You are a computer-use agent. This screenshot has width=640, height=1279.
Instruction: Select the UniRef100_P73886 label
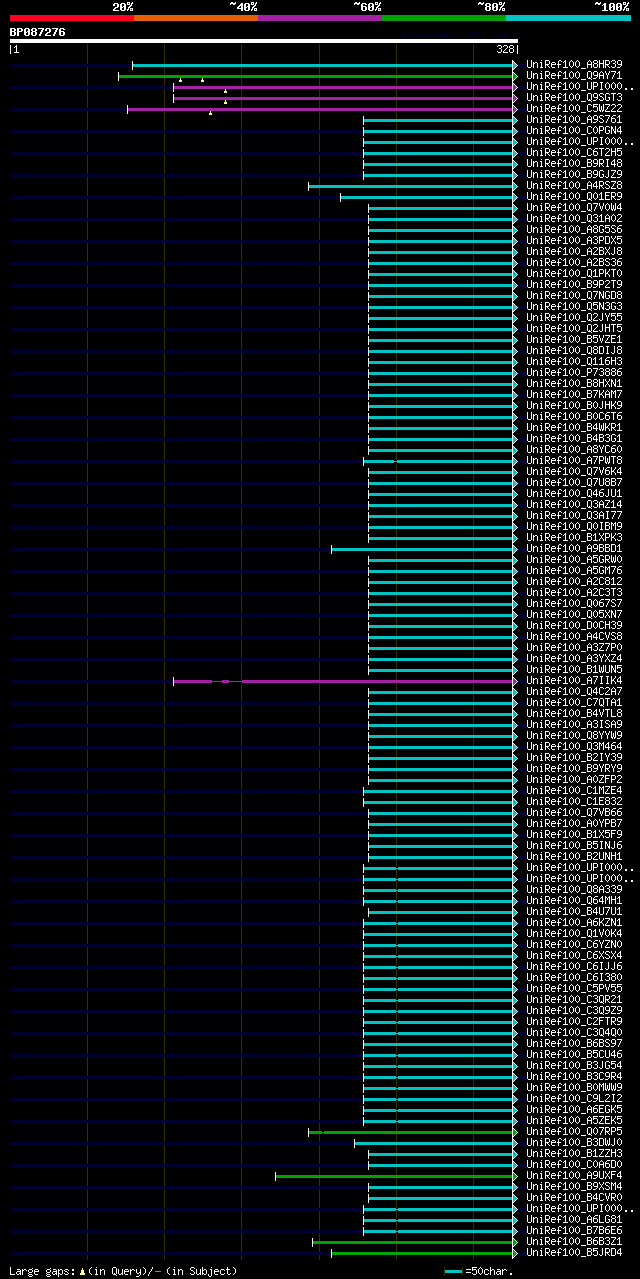574,372
